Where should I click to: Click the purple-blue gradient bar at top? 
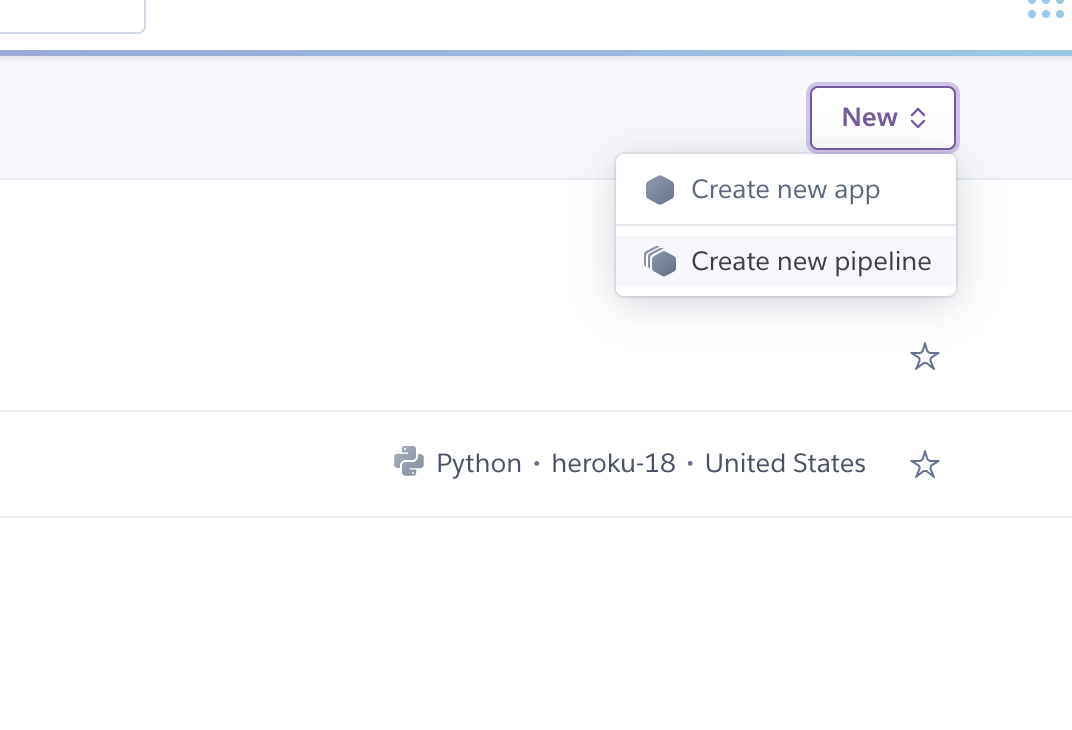500,53
